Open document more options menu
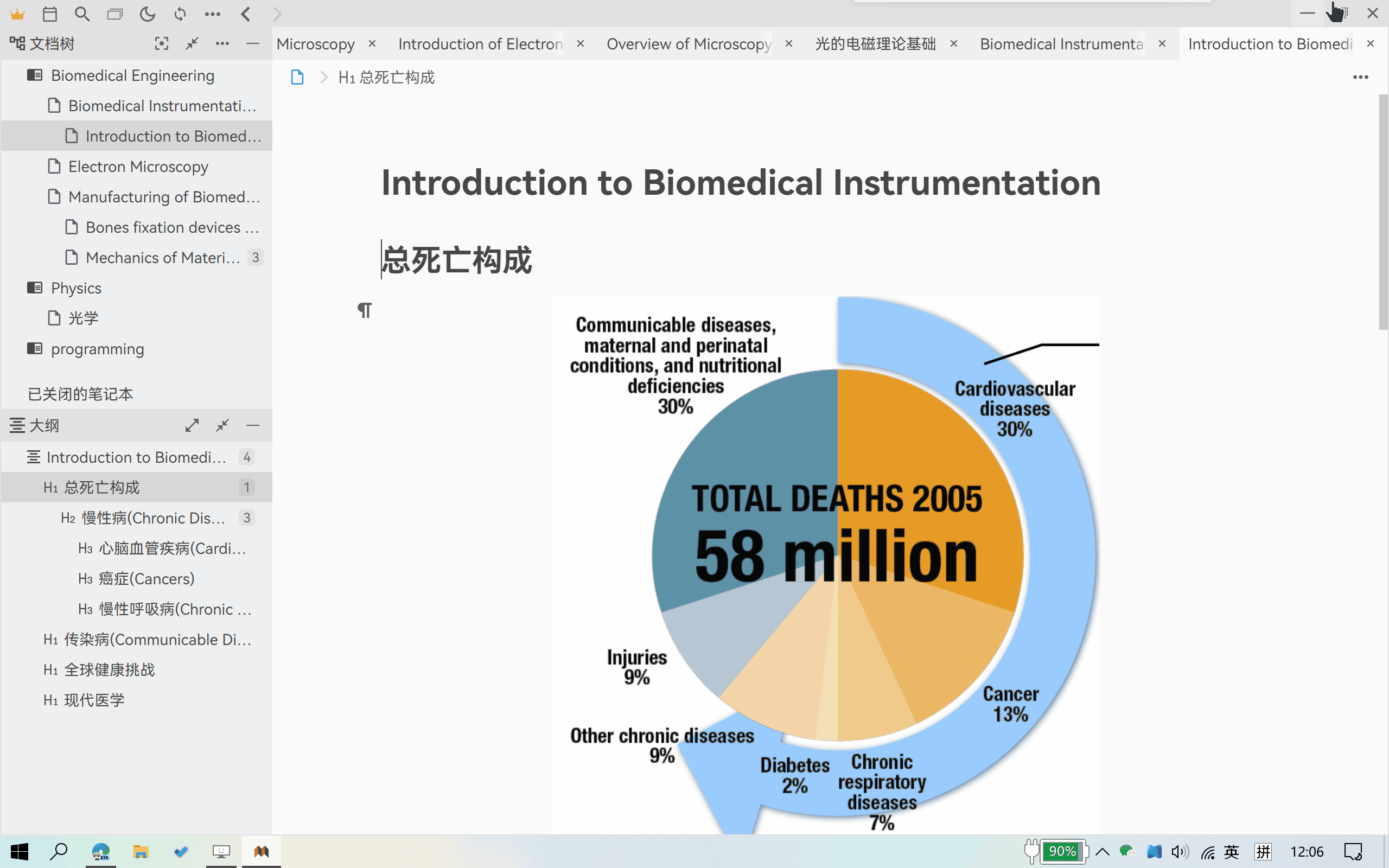This screenshot has height=868, width=1389. point(1360,78)
